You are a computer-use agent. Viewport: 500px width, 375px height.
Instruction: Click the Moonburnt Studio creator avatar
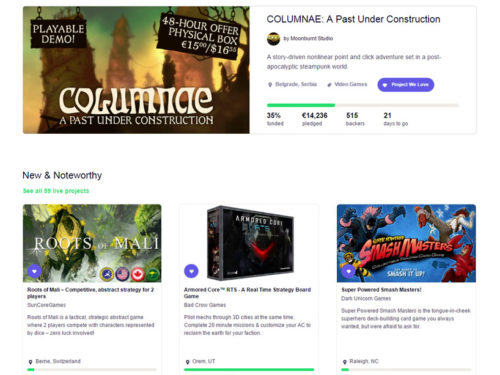(273, 39)
